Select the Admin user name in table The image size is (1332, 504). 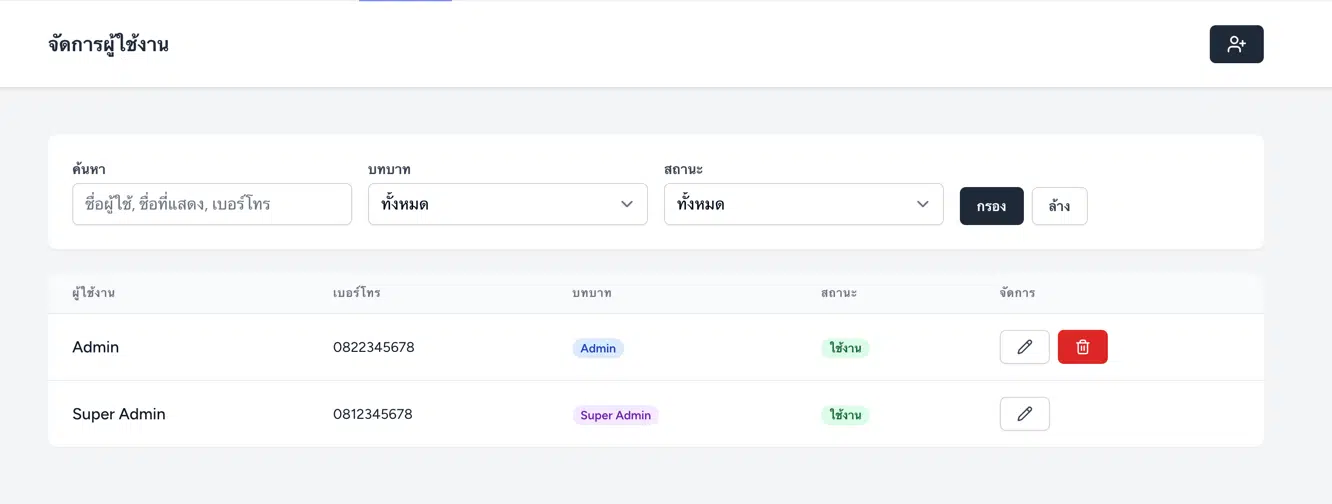click(96, 347)
